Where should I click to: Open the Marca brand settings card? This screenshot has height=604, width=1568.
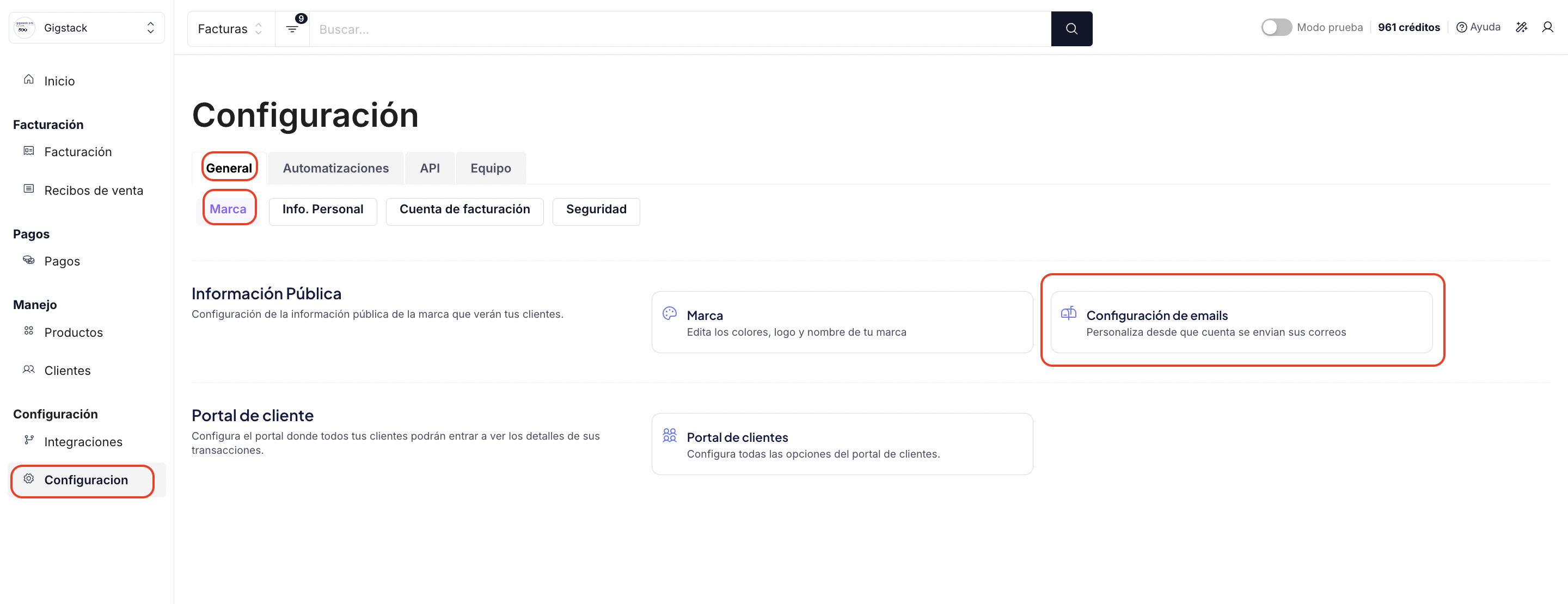842,322
